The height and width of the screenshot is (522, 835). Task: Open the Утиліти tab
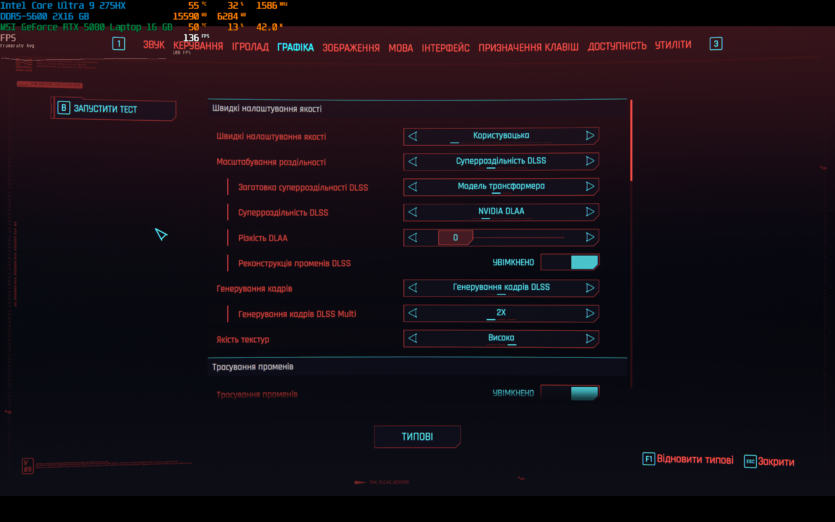click(673, 45)
